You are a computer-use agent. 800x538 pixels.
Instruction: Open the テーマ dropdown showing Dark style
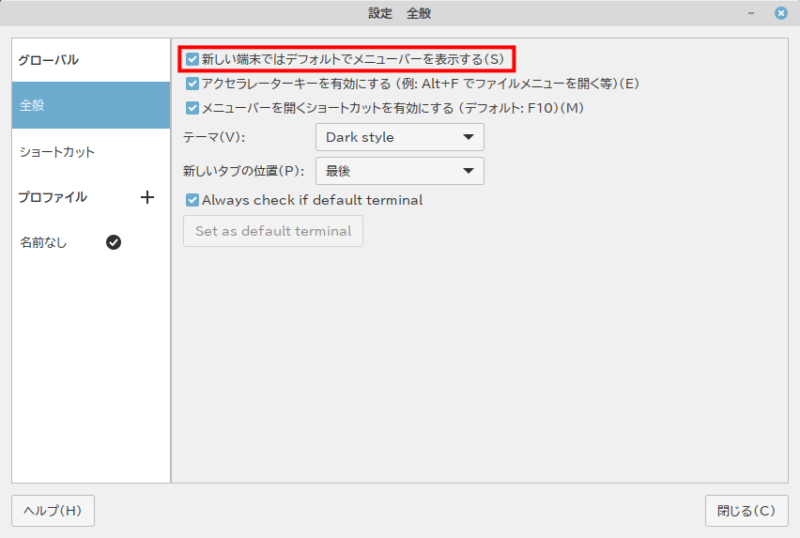399,137
